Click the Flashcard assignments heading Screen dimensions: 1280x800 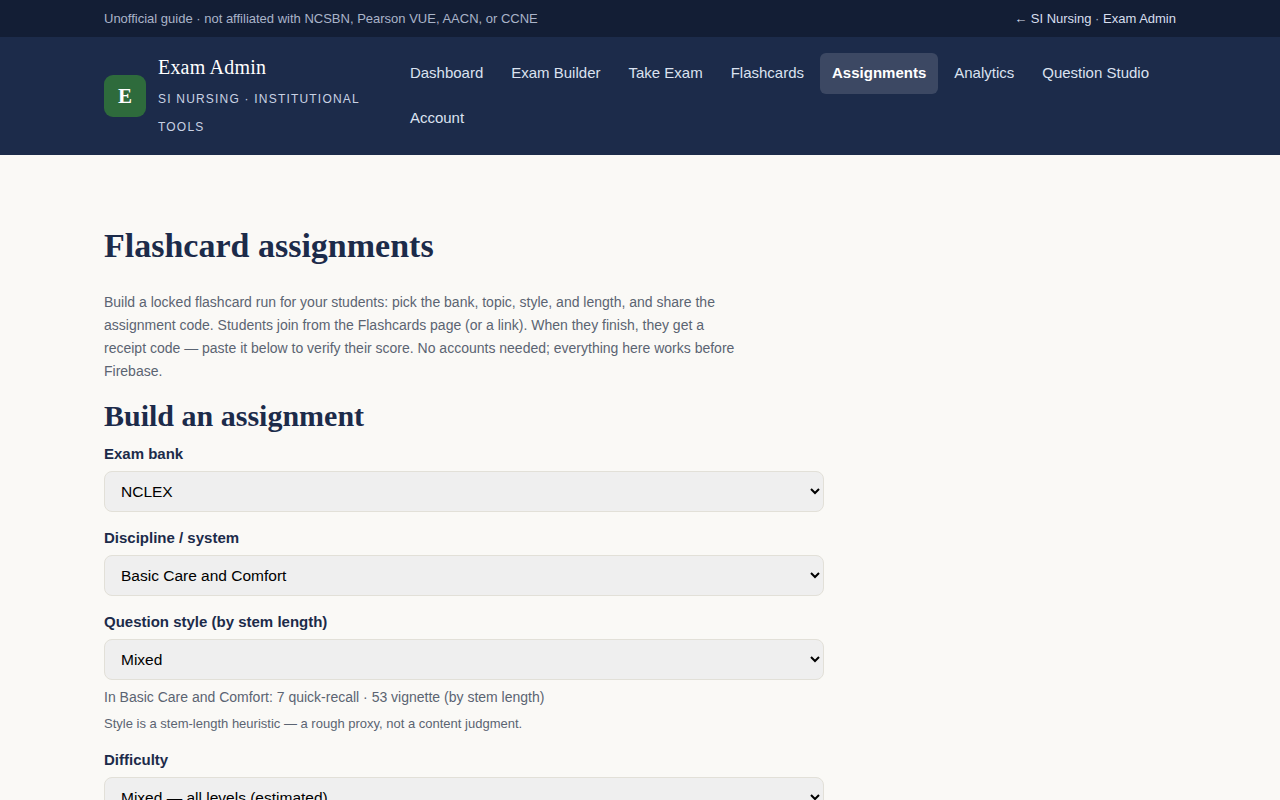tap(269, 246)
